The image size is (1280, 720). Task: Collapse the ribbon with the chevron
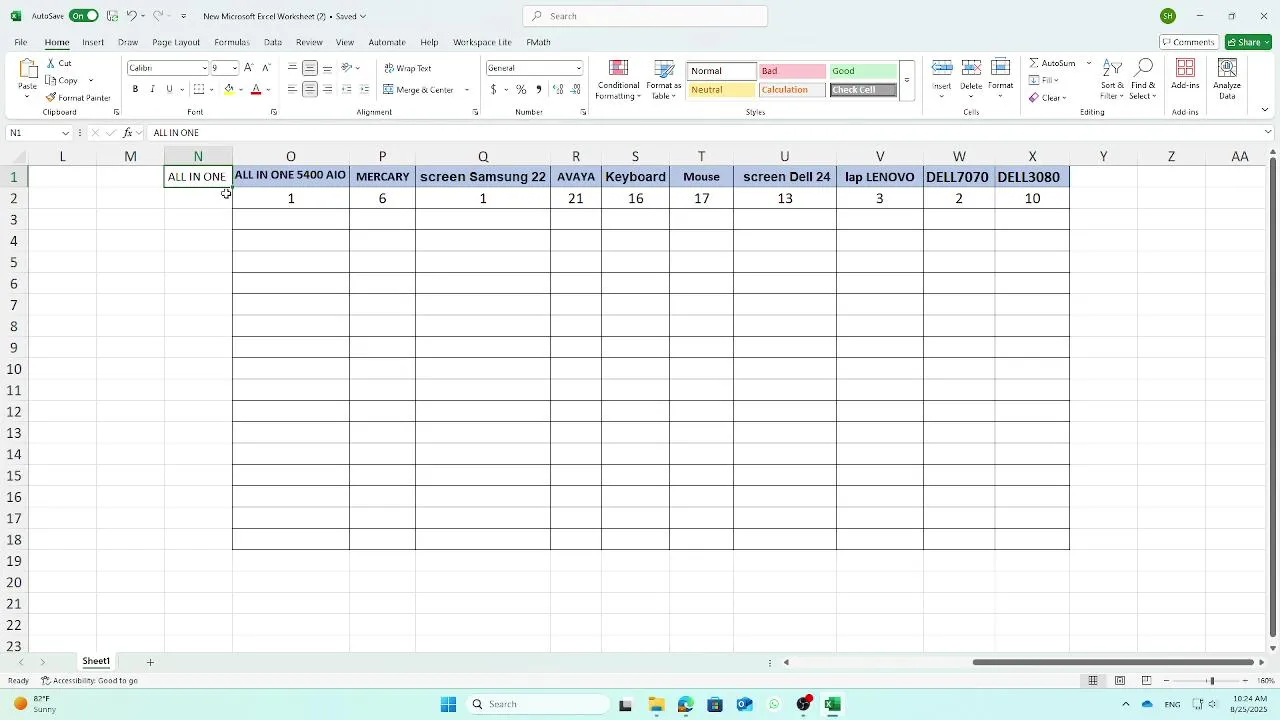tap(1265, 111)
